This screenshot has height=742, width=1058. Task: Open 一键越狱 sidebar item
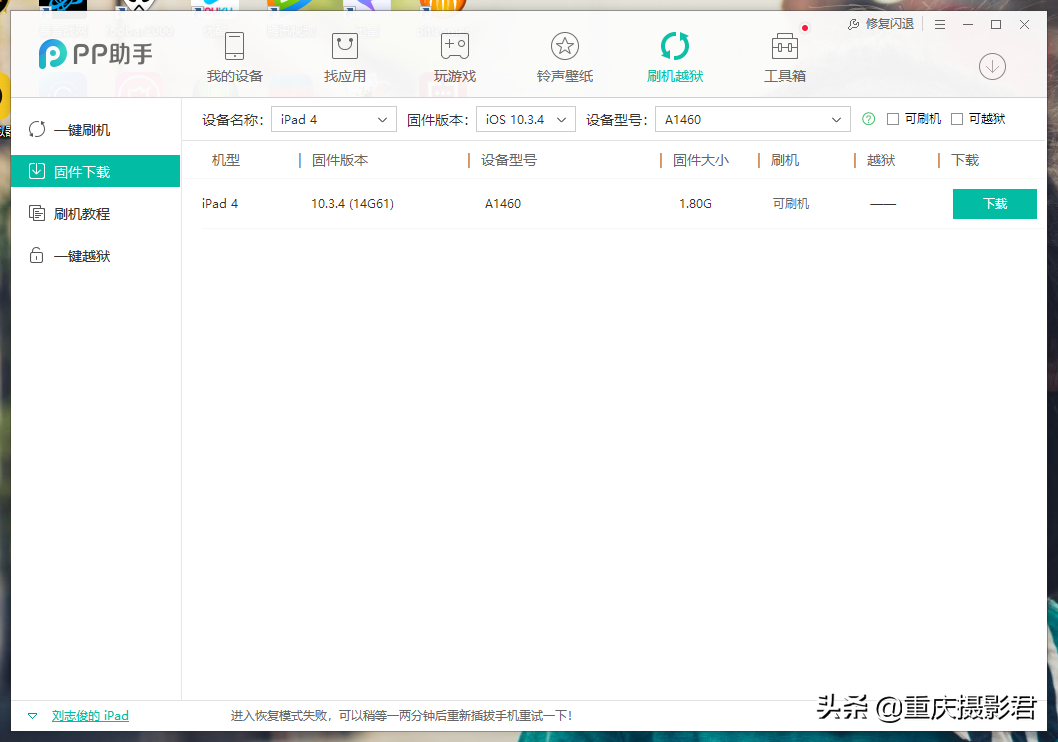(x=95, y=256)
